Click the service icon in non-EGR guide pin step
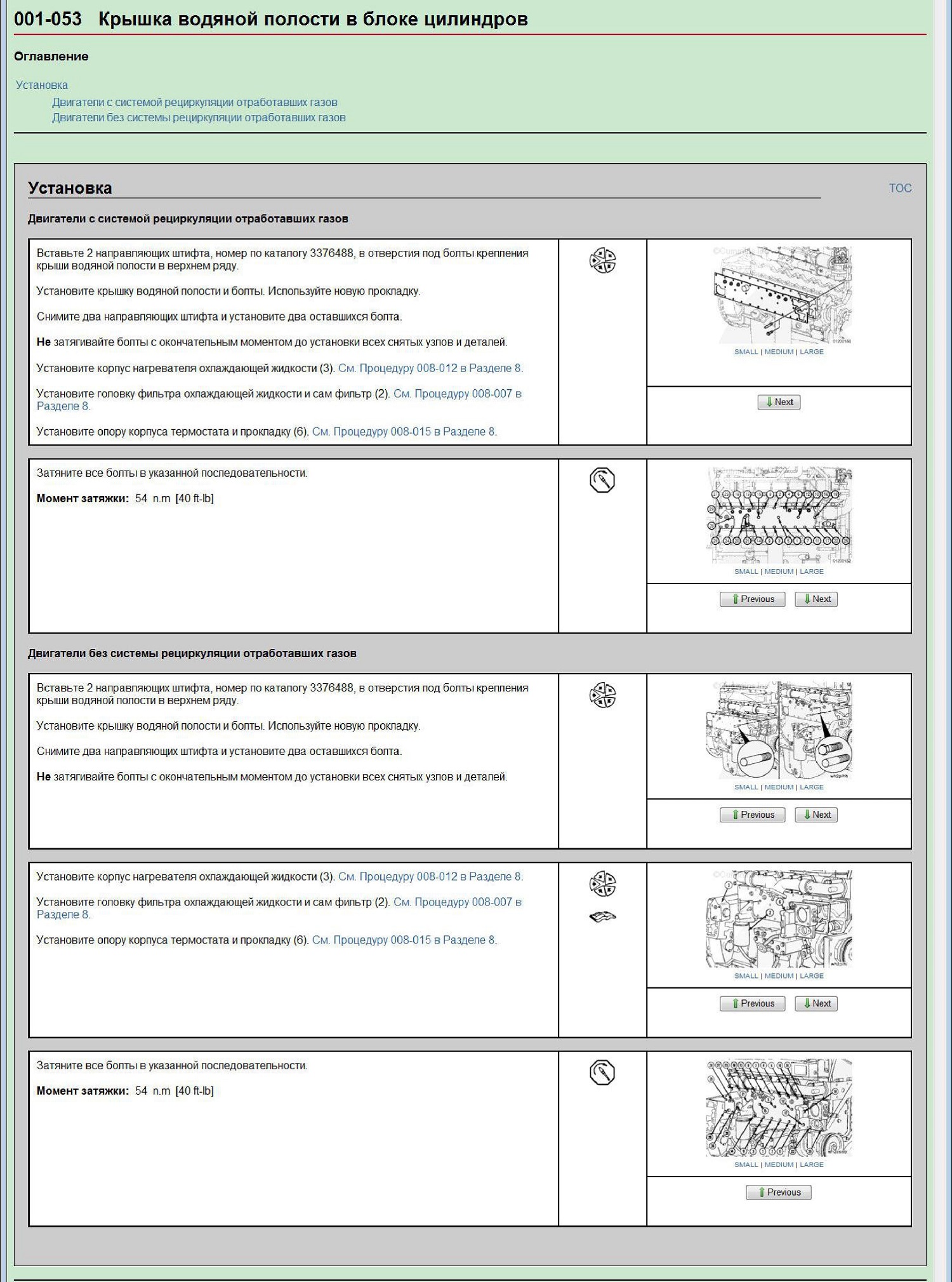This screenshot has width=952, height=1282. (x=602, y=695)
